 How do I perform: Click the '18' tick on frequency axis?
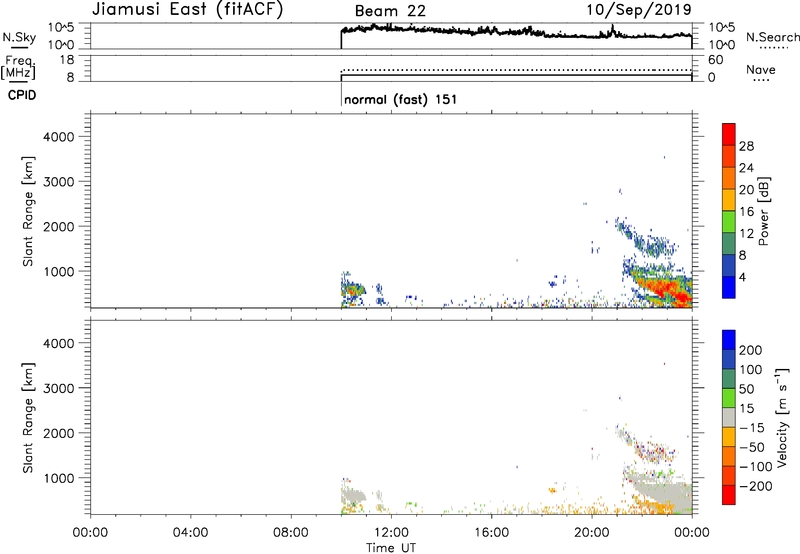66,60
